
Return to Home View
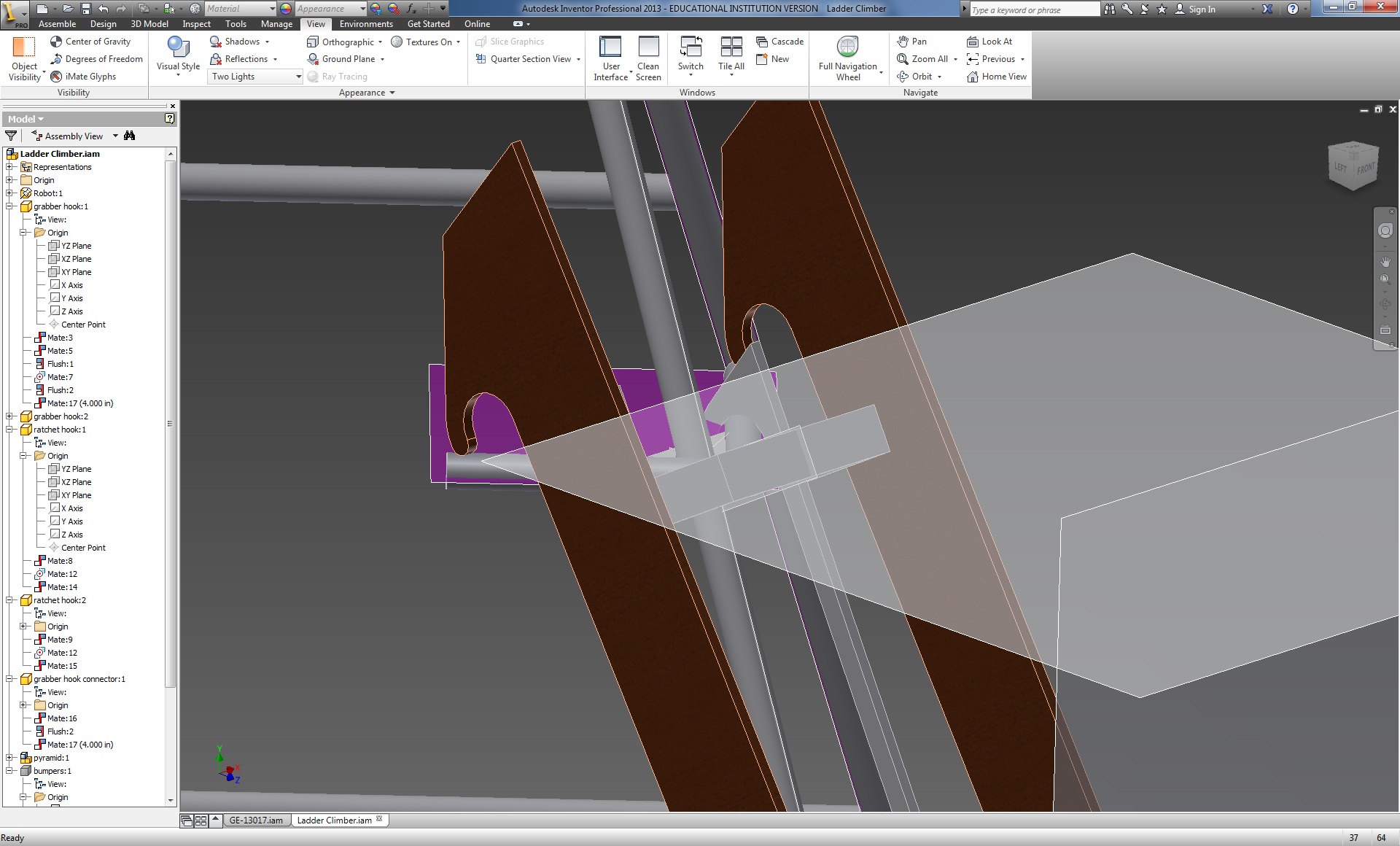(x=996, y=77)
